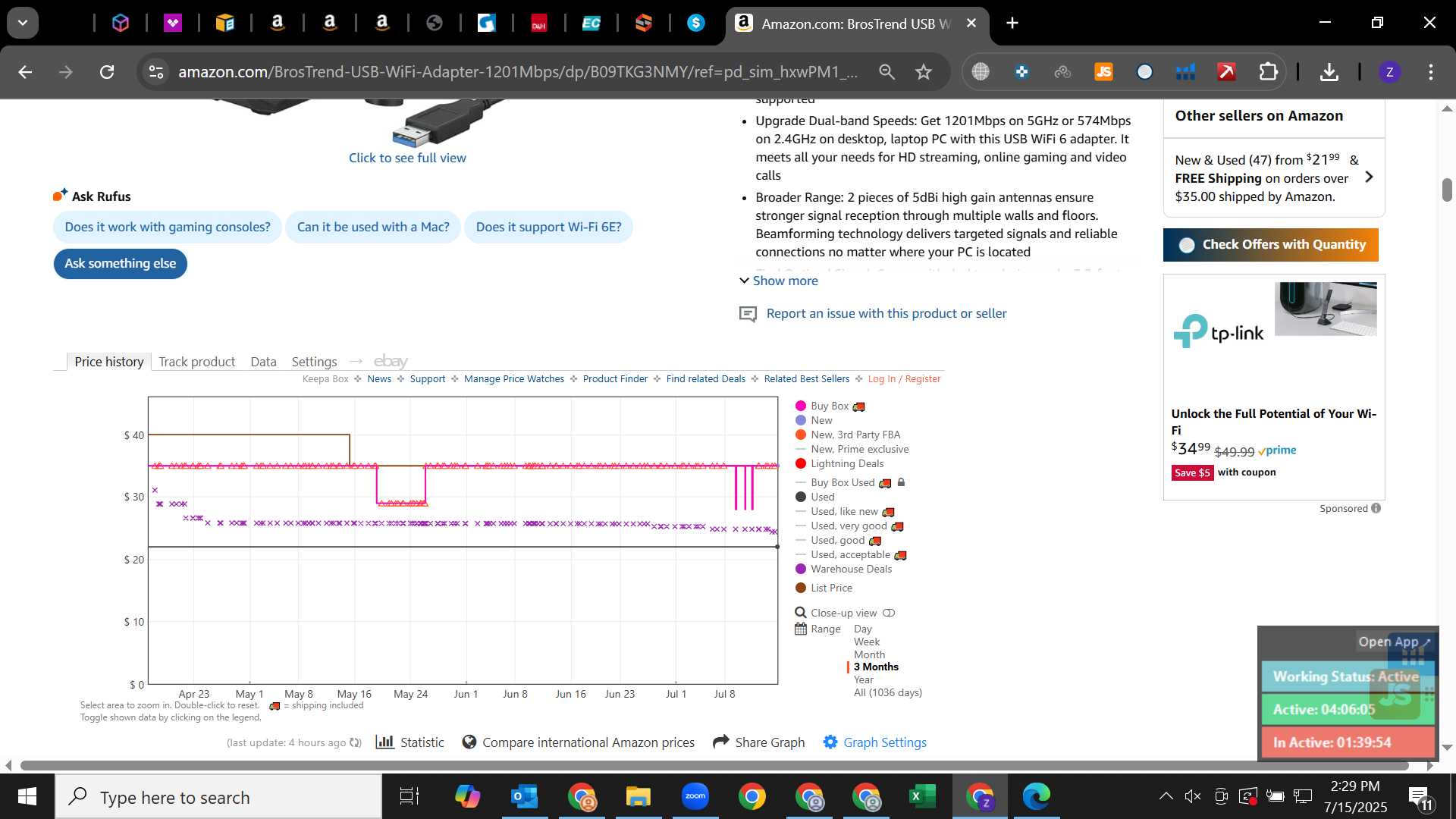Open the tab search dropdown arrow
This screenshot has height=819, width=1456.
coord(23,23)
